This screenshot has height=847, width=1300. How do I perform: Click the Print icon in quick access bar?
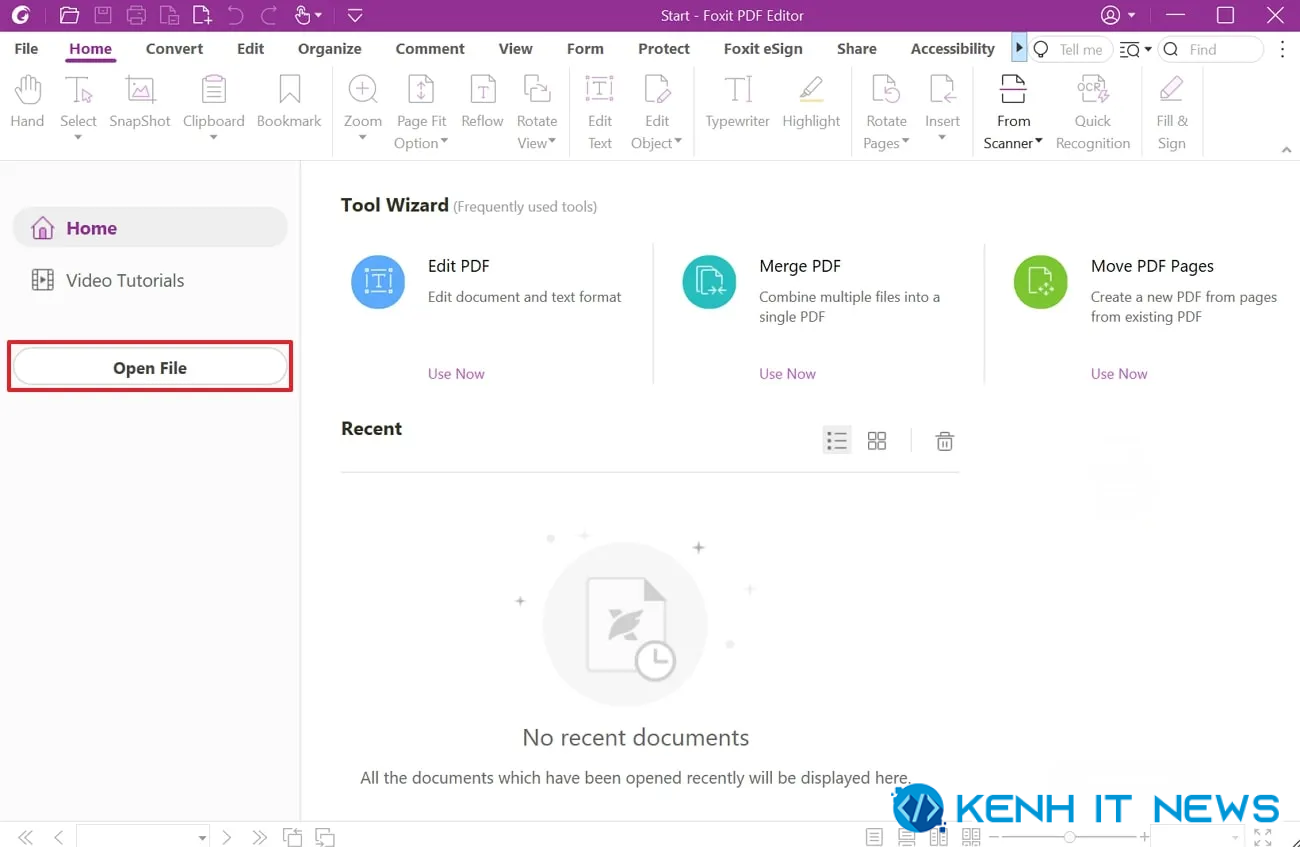[136, 15]
